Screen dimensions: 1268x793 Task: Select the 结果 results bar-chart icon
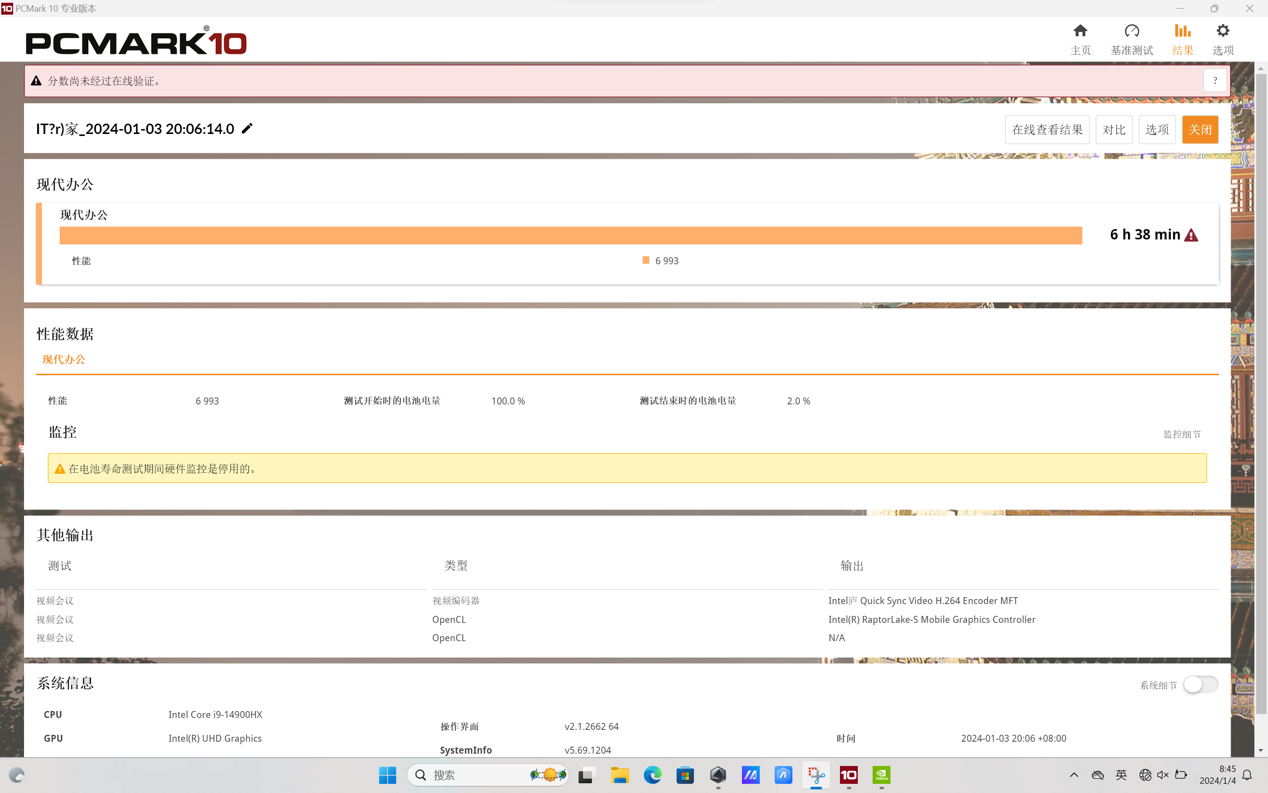(1182, 38)
